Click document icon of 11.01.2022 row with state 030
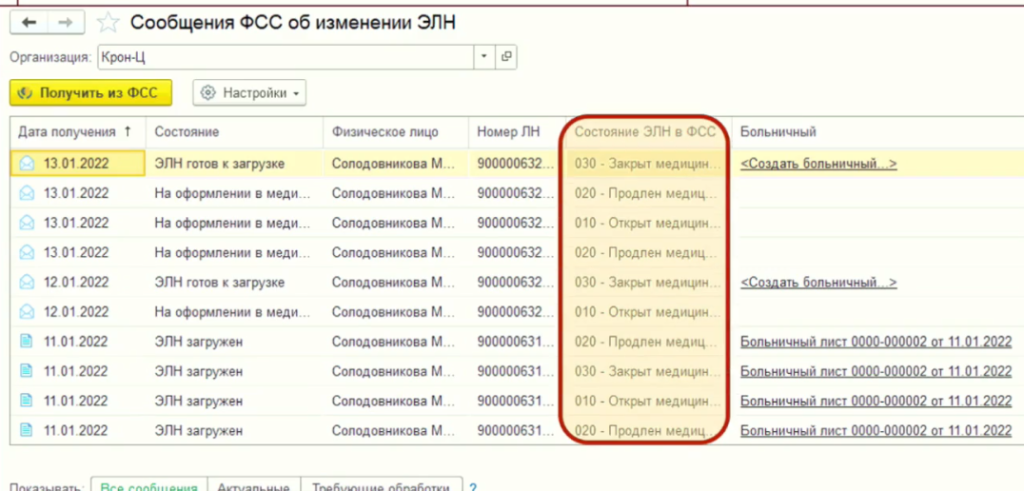 coord(27,372)
